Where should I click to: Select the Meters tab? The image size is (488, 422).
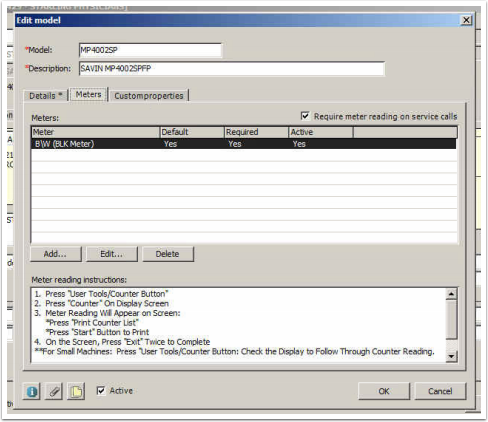(88, 95)
